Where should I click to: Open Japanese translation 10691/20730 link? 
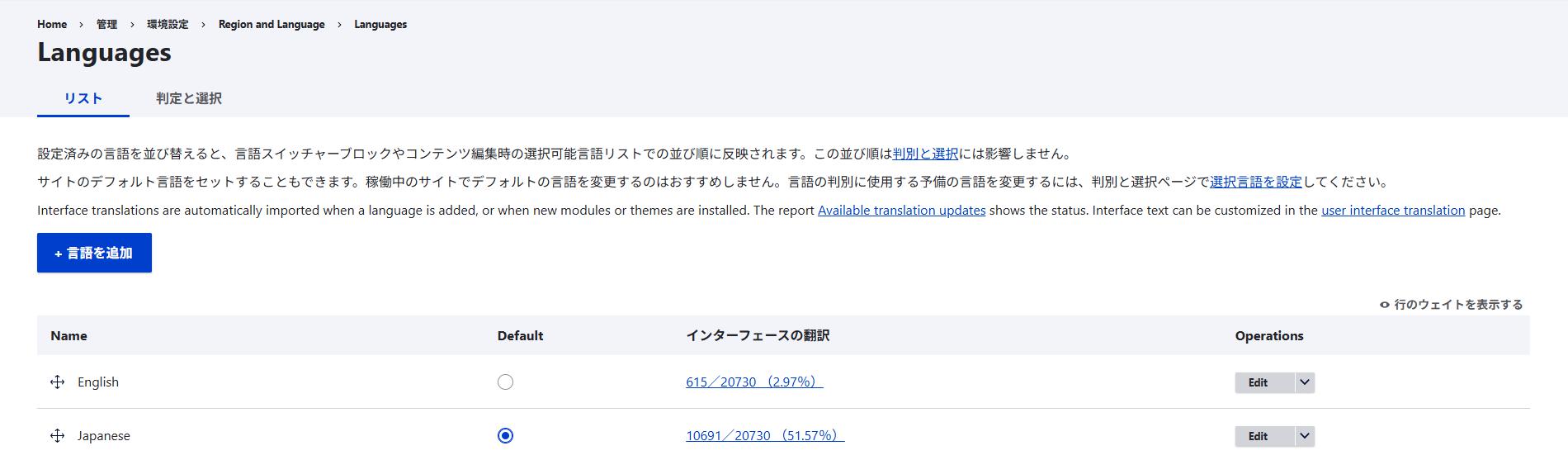[764, 435]
